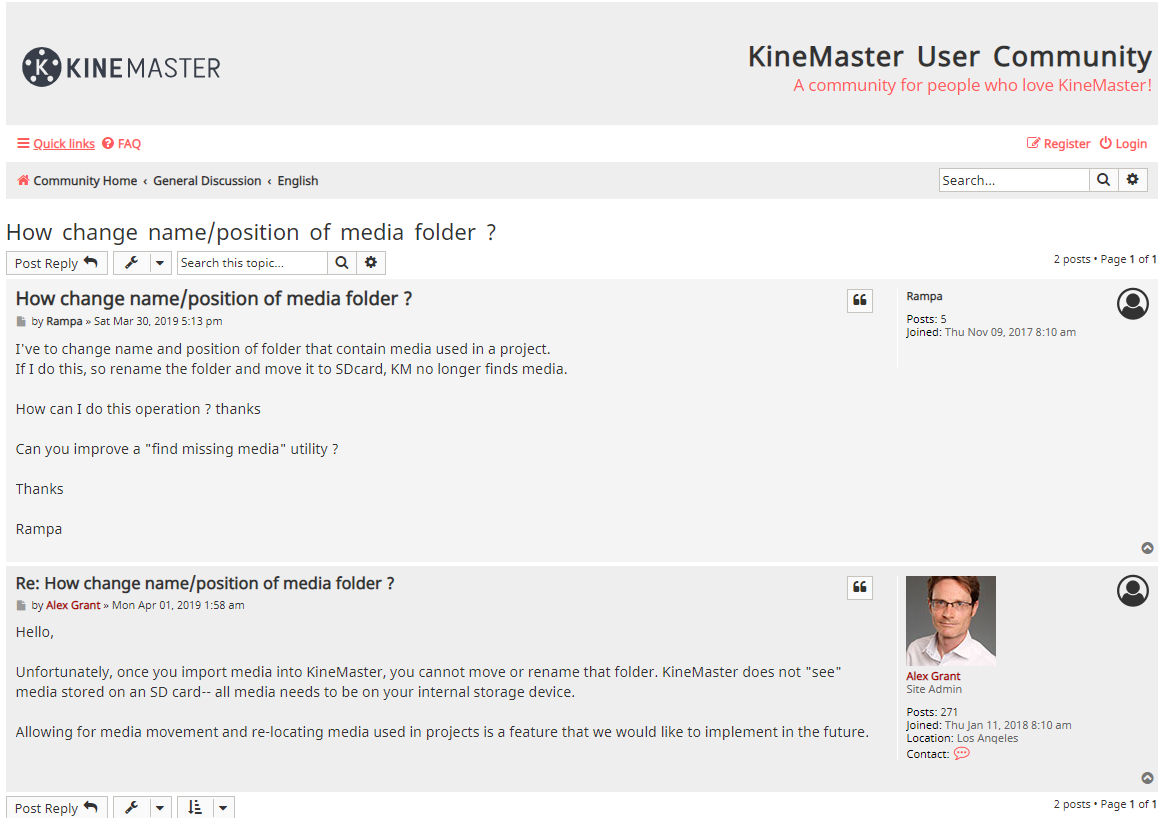Open Rampa's profile from the byline
1162x818 pixels.
coord(64,322)
